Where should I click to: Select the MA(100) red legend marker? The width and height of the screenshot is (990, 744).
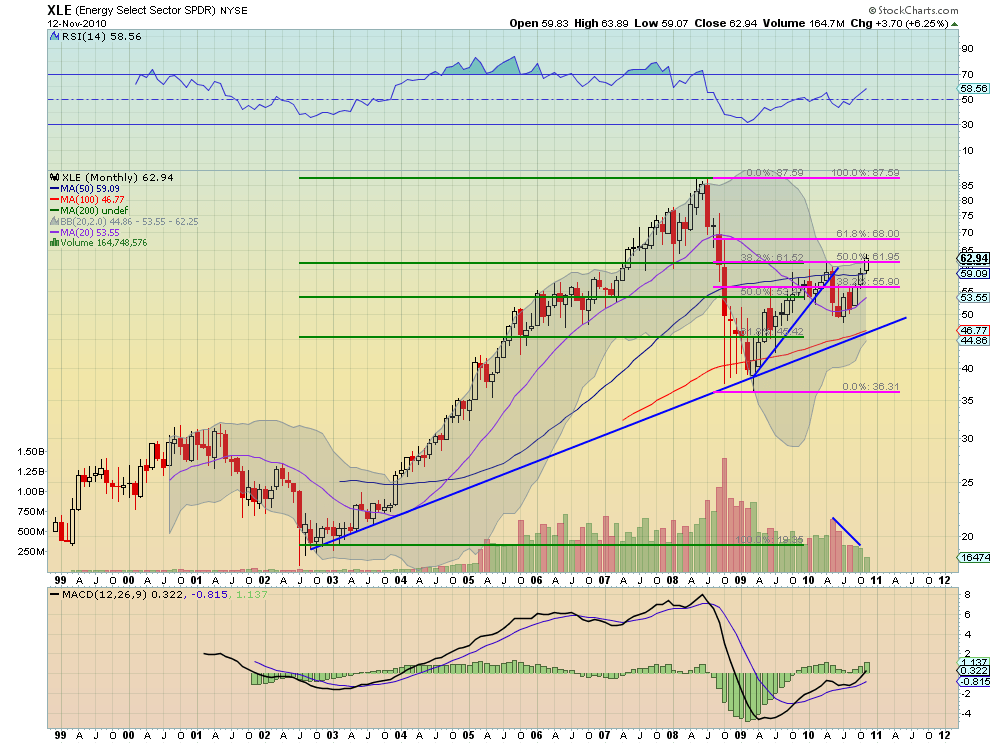tap(55, 200)
